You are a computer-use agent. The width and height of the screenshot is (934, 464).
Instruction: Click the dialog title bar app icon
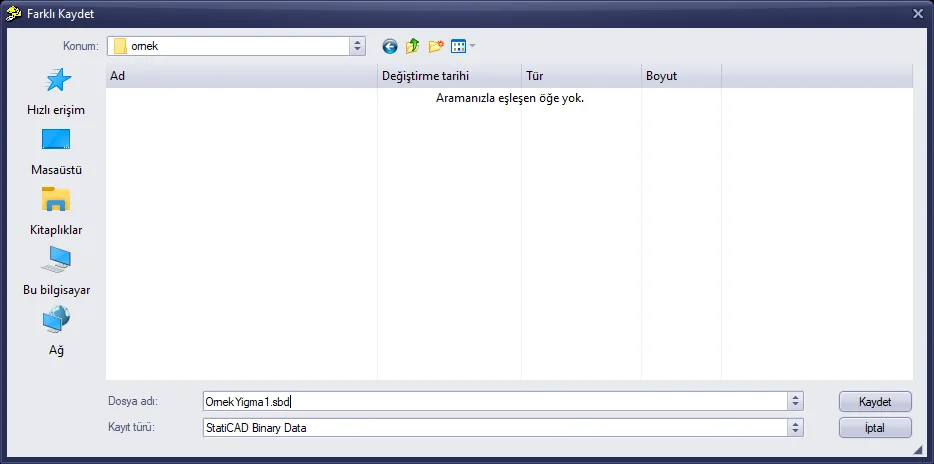[x=14, y=14]
